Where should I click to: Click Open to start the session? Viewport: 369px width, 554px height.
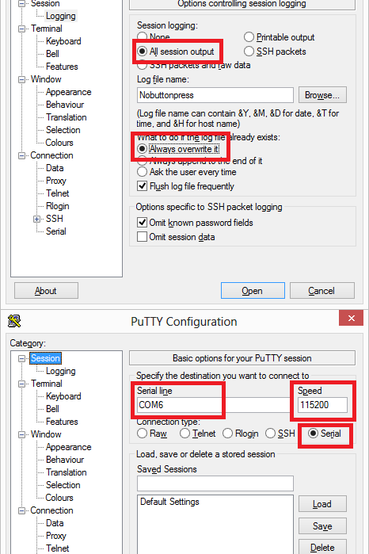[x=253, y=290]
